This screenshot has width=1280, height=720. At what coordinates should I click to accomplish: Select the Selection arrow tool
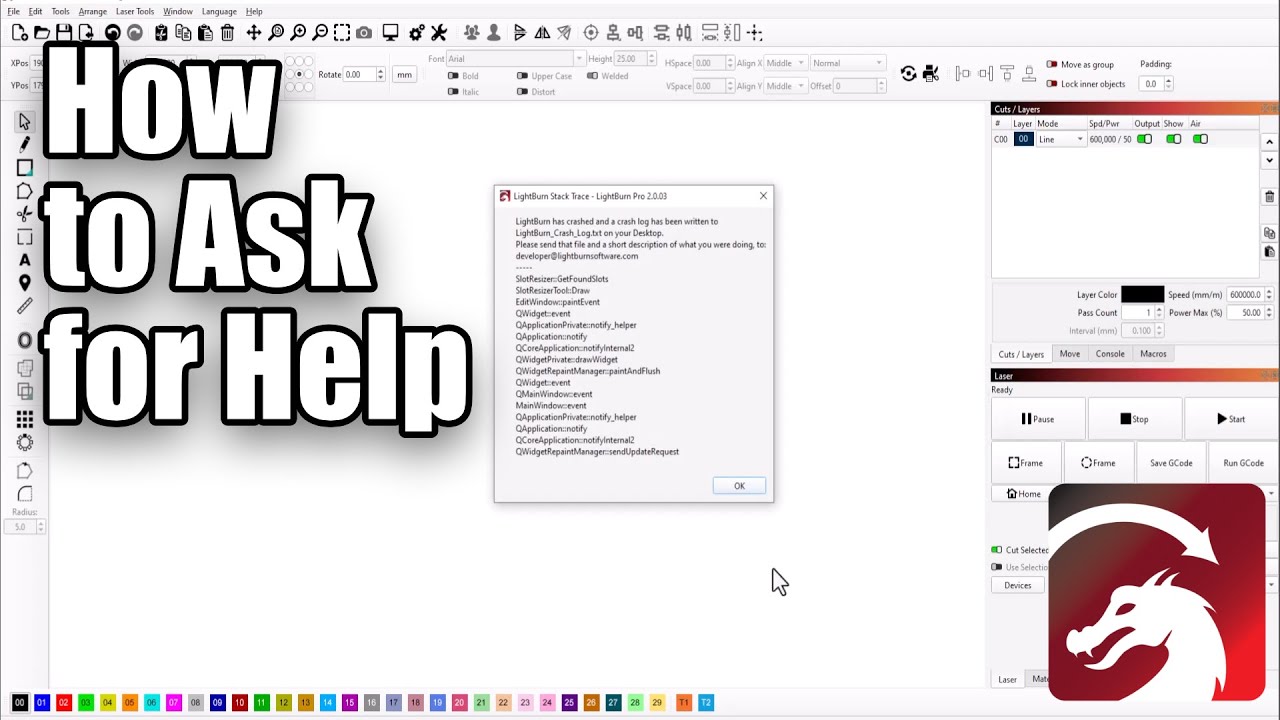click(x=25, y=121)
